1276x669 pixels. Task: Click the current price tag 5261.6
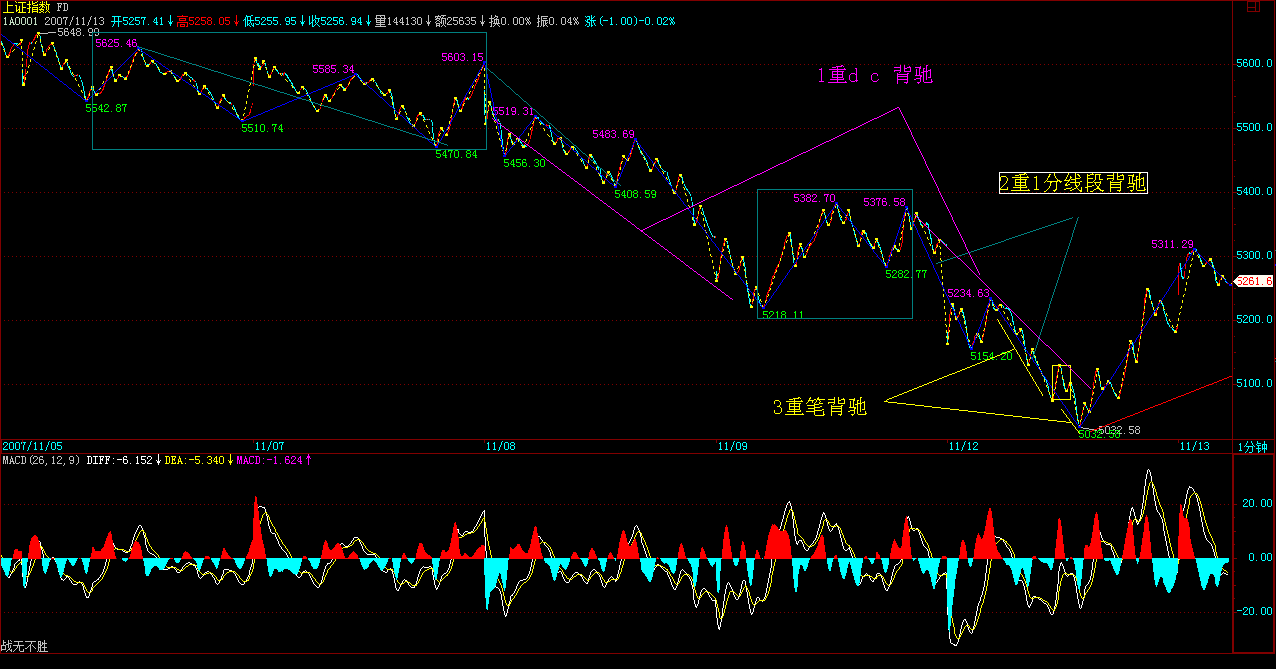pyautogui.click(x=1254, y=282)
